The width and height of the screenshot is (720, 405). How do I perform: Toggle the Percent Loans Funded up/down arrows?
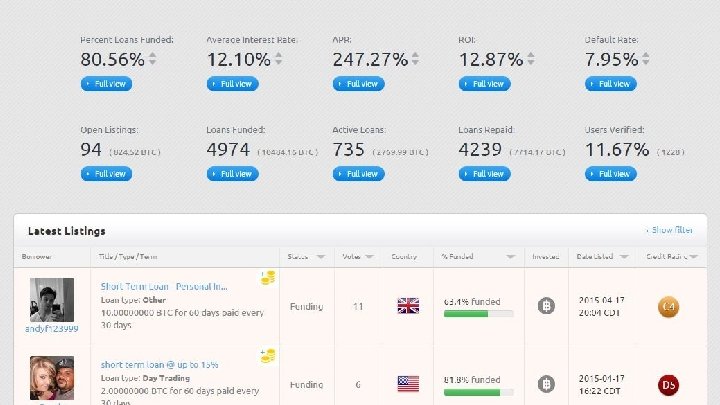pos(153,60)
